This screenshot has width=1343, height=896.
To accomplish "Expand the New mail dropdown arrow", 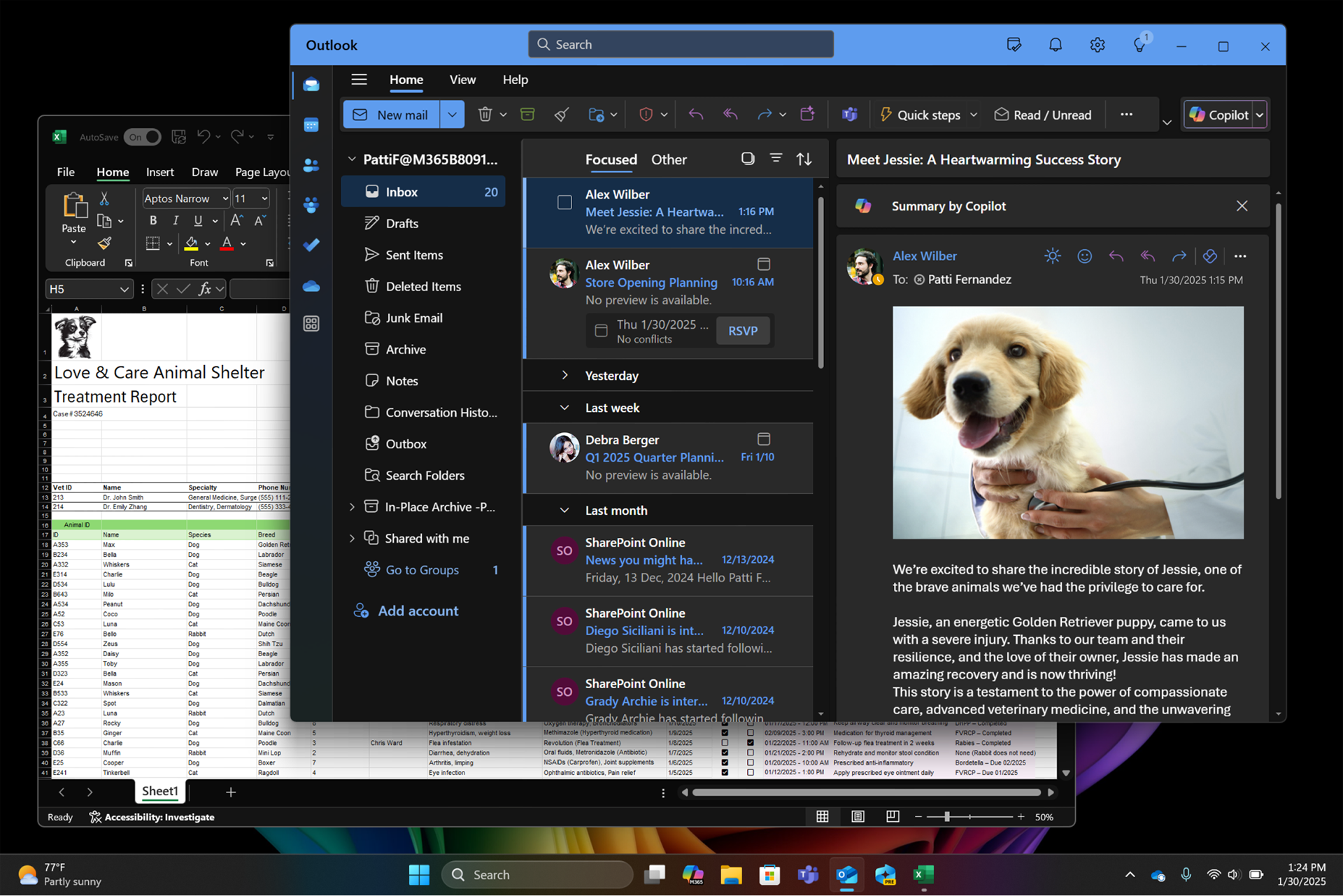I will pyautogui.click(x=452, y=115).
